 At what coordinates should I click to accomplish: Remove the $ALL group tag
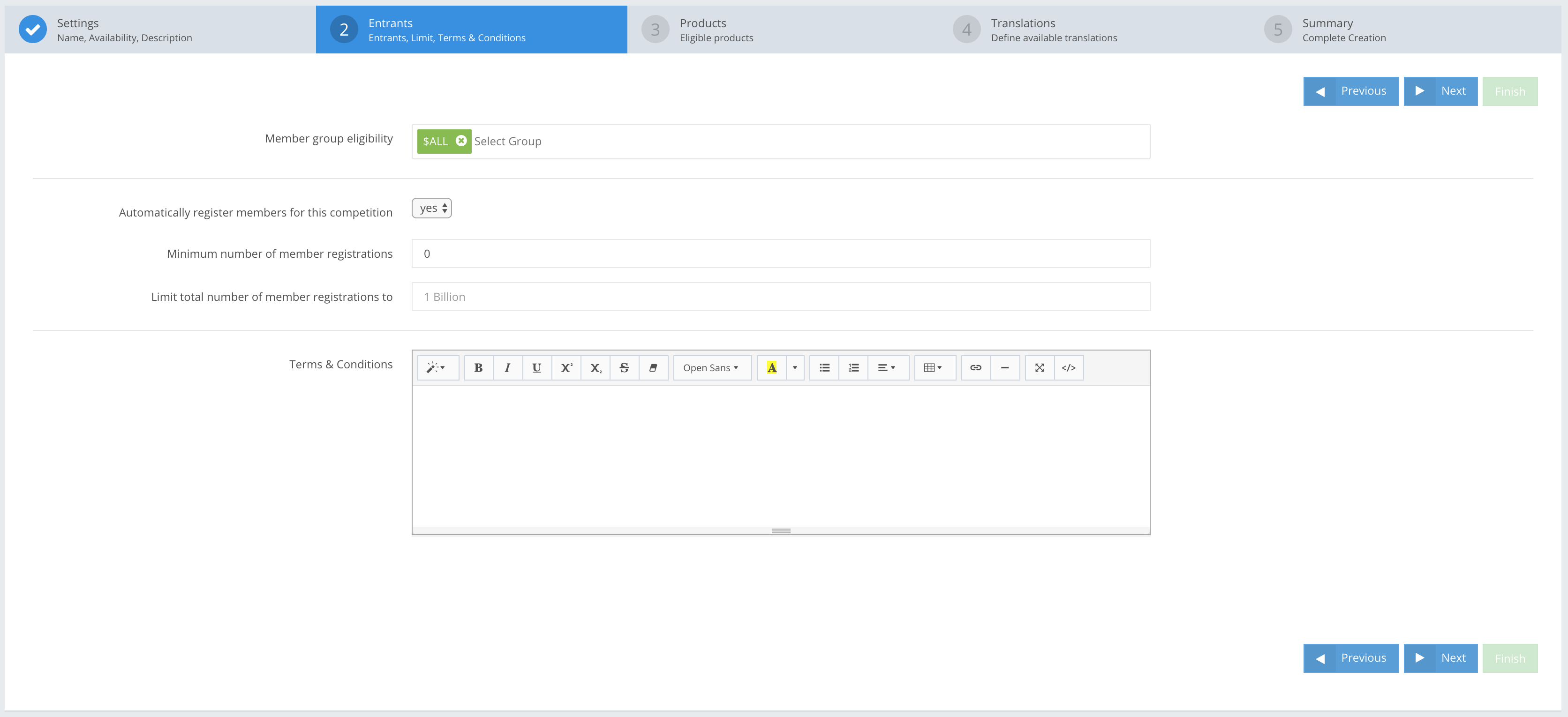[461, 141]
